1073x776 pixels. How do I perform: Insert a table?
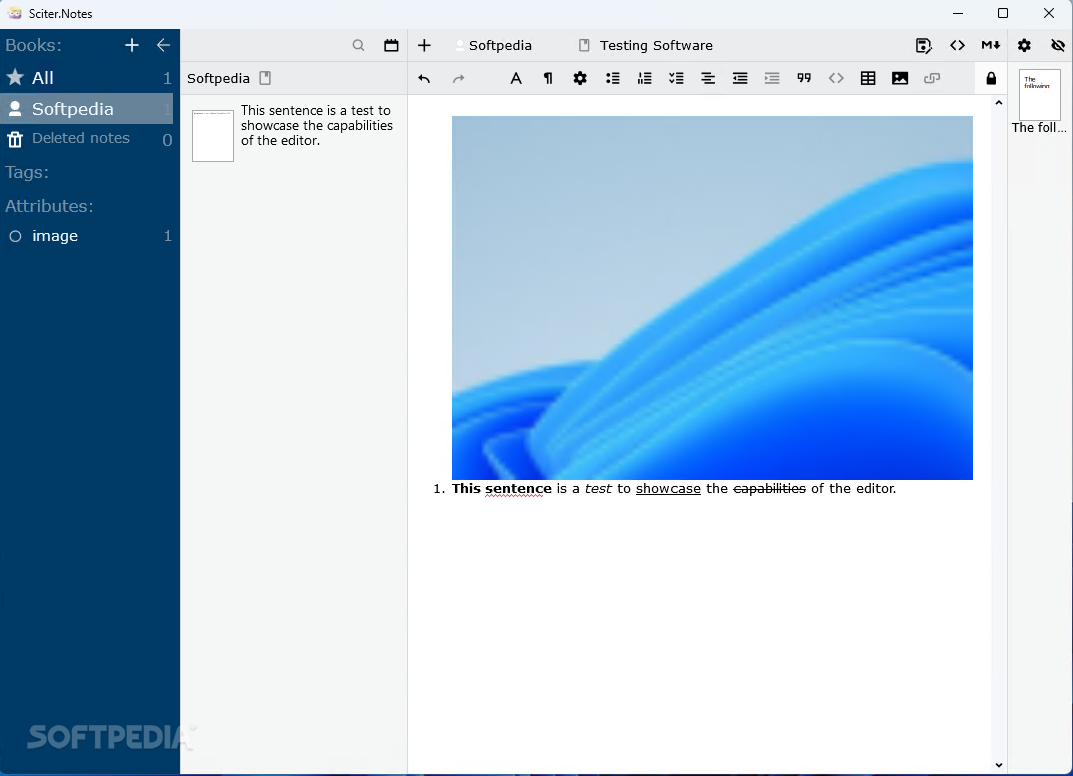pos(868,79)
